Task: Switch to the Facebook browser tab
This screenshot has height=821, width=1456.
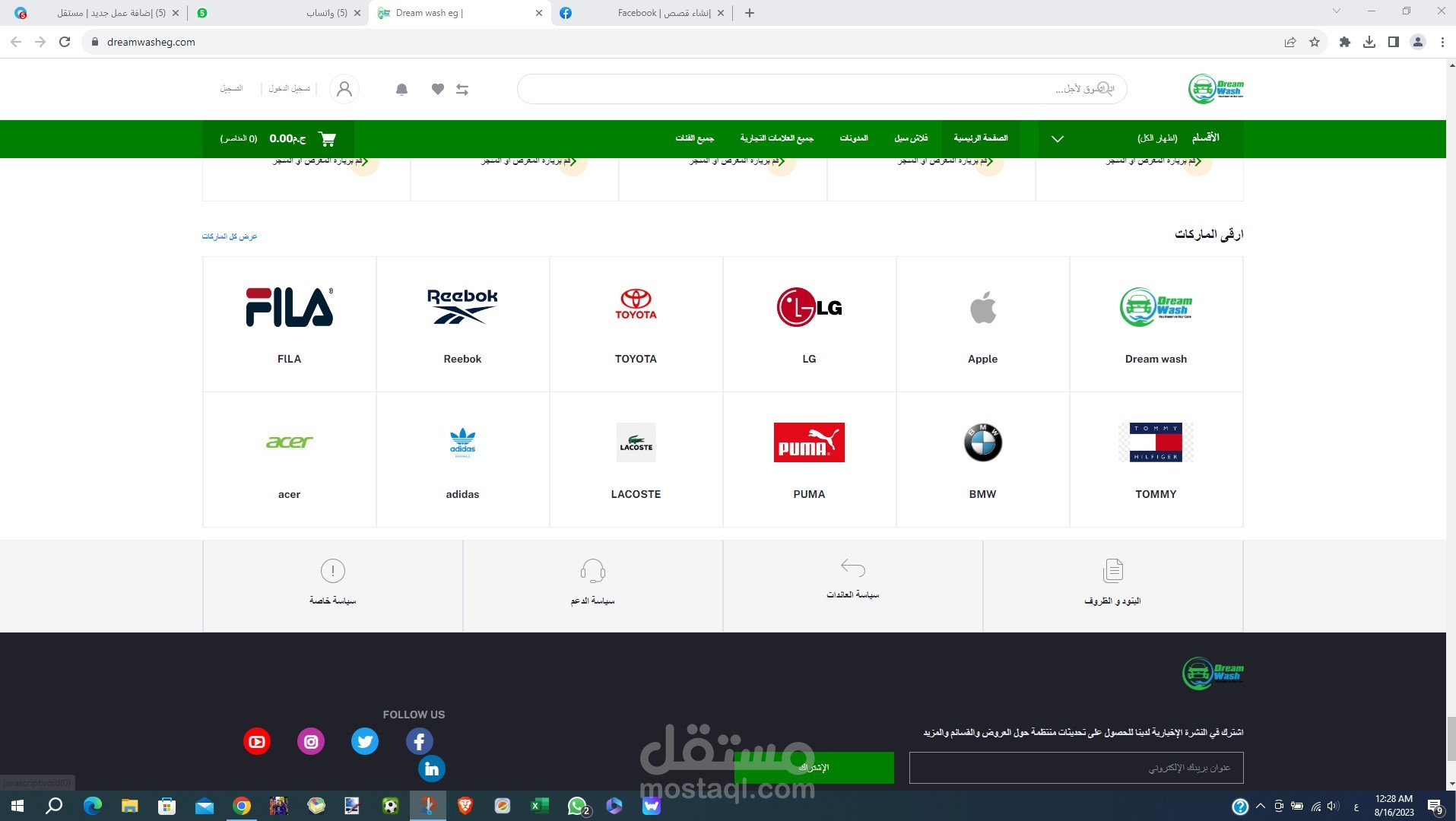Action: click(643, 13)
